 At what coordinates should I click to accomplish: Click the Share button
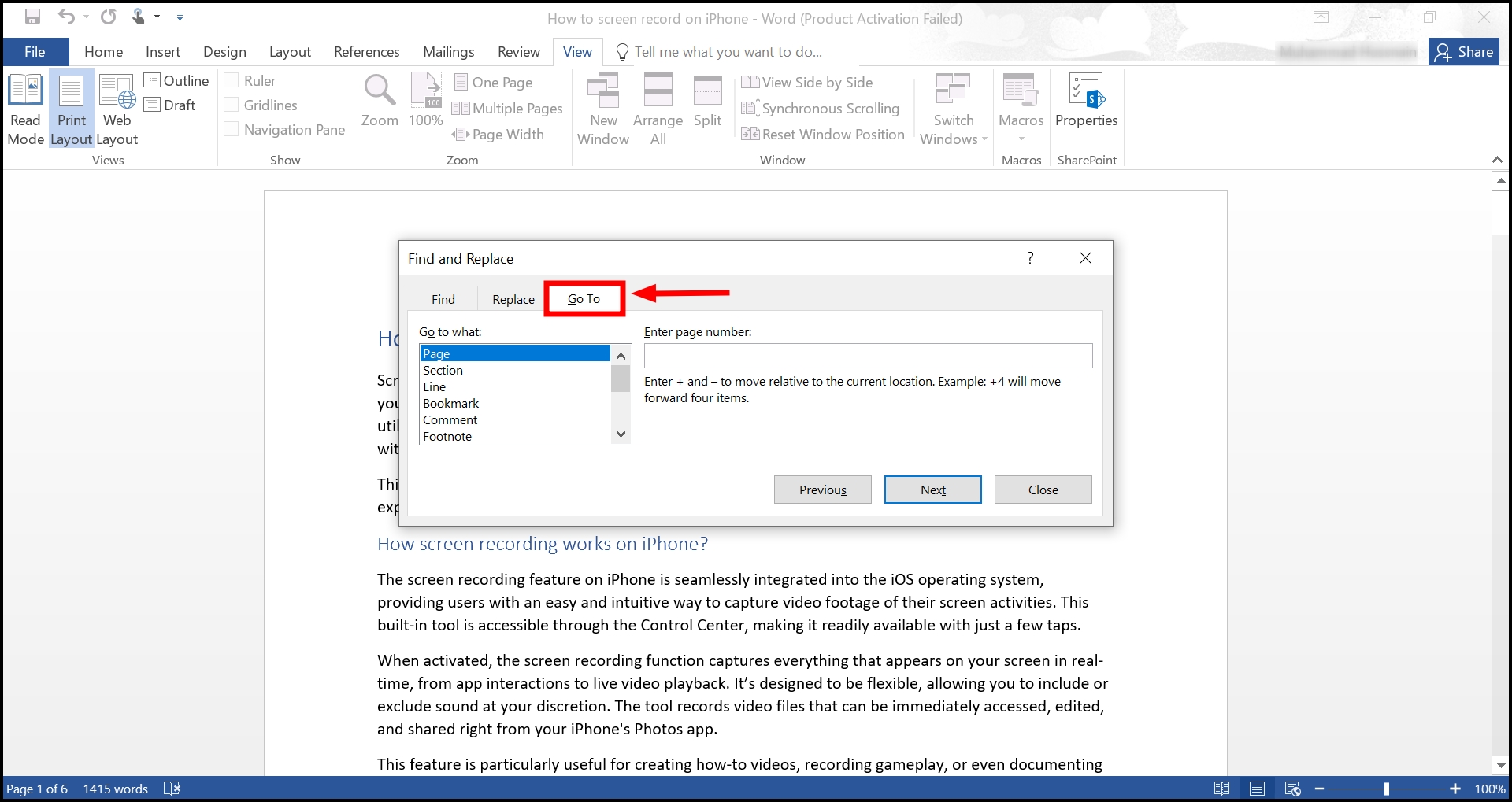point(1464,52)
